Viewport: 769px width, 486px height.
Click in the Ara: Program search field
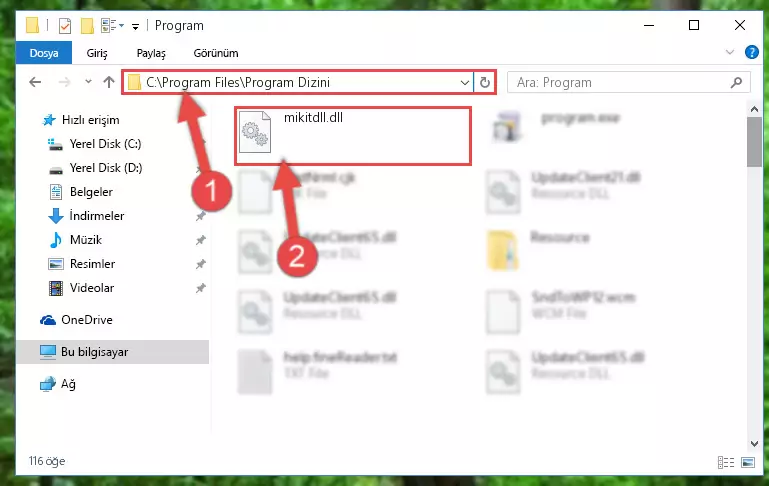tap(618, 82)
